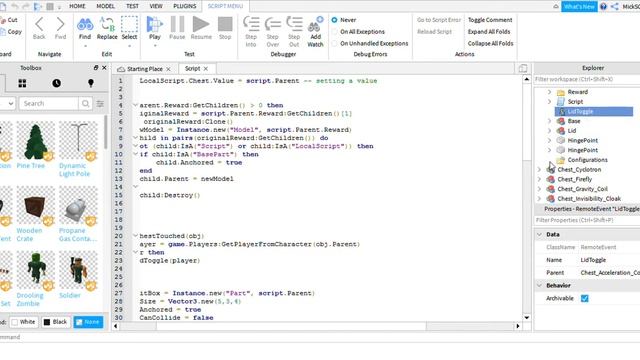Image resolution: width=640 pixels, height=360 pixels.
Task: Click the editor split view icon
Action: [x=523, y=68]
